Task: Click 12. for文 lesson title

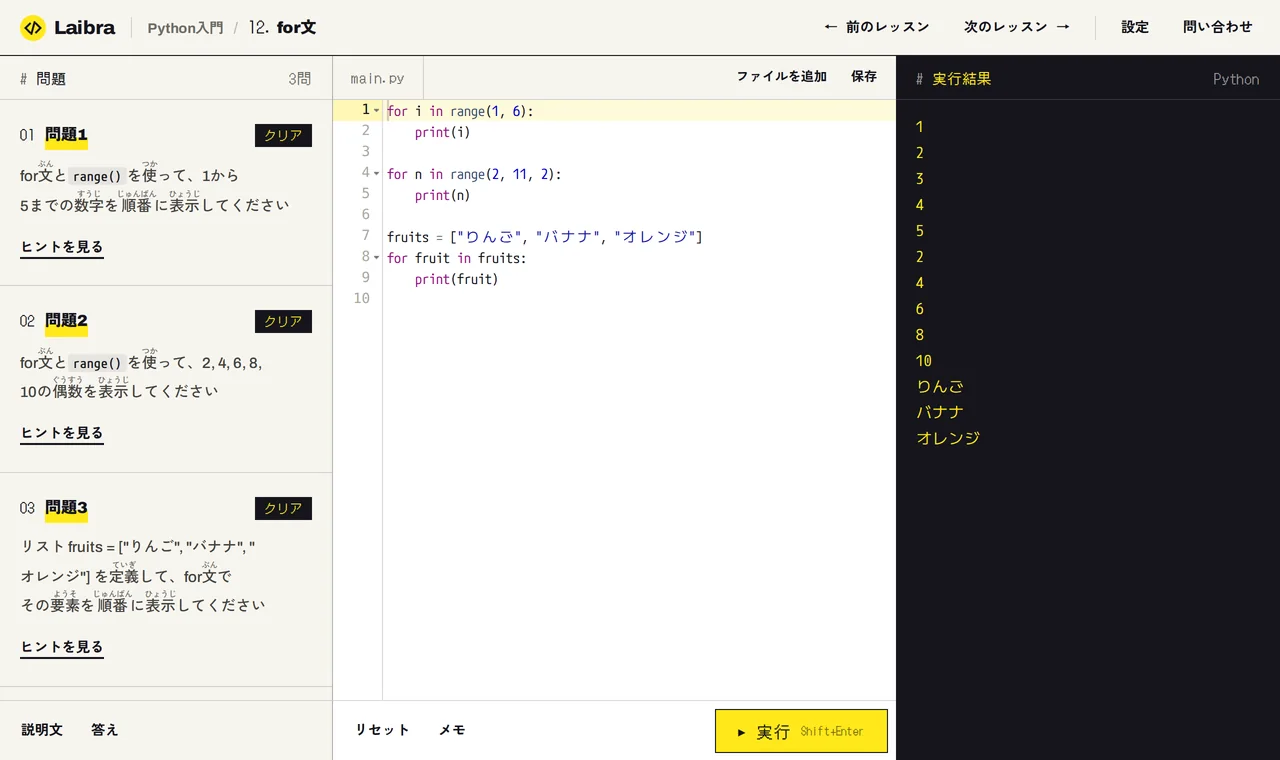Action: [x=283, y=27]
